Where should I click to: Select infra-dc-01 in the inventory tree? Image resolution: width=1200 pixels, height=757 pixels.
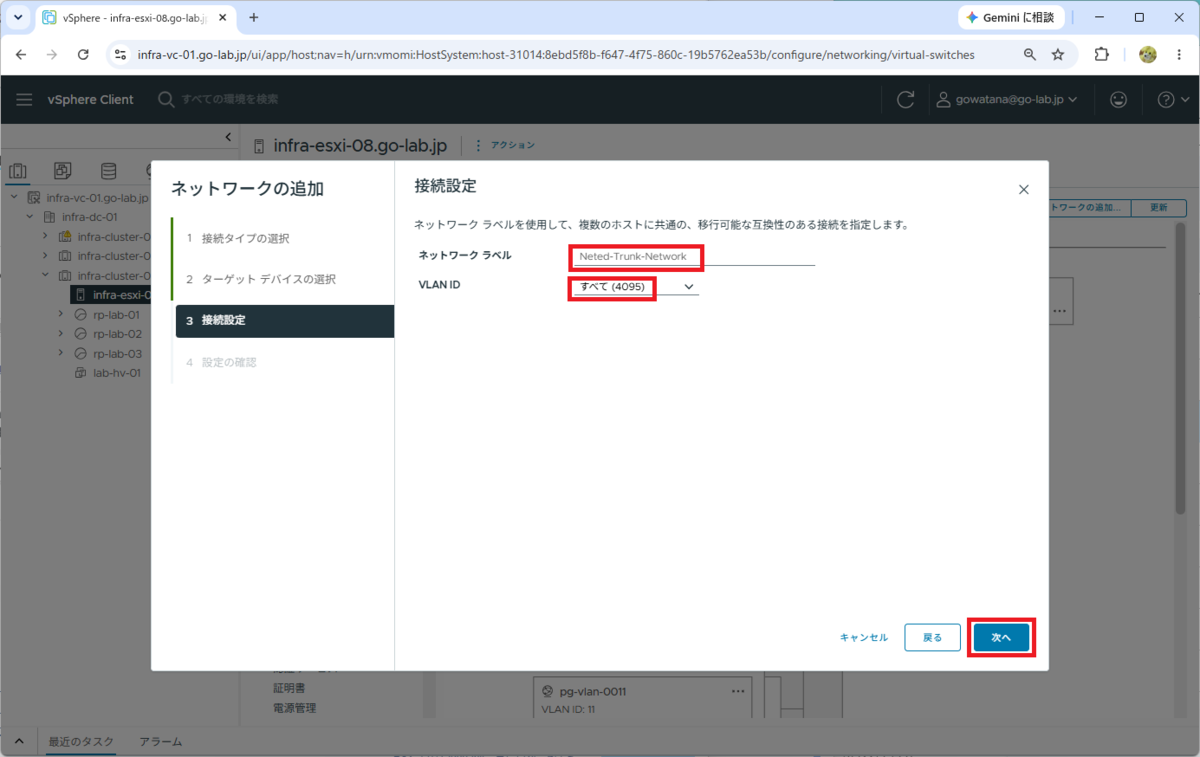(x=90, y=217)
